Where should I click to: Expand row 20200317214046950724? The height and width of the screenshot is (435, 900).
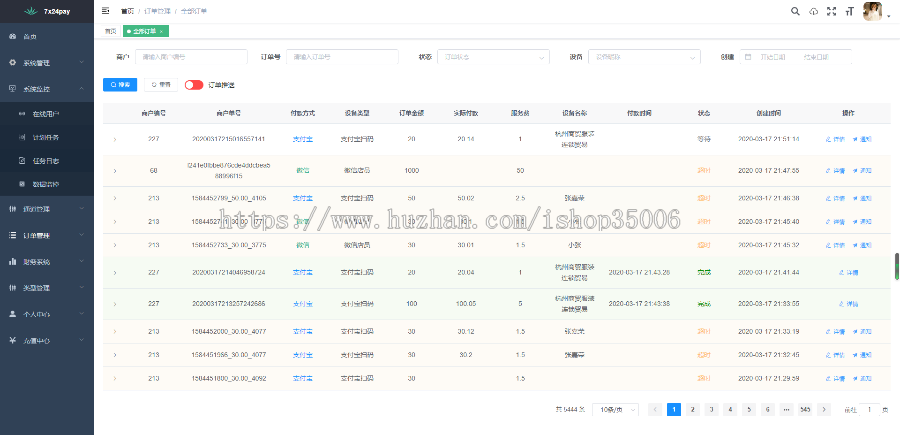pos(115,273)
